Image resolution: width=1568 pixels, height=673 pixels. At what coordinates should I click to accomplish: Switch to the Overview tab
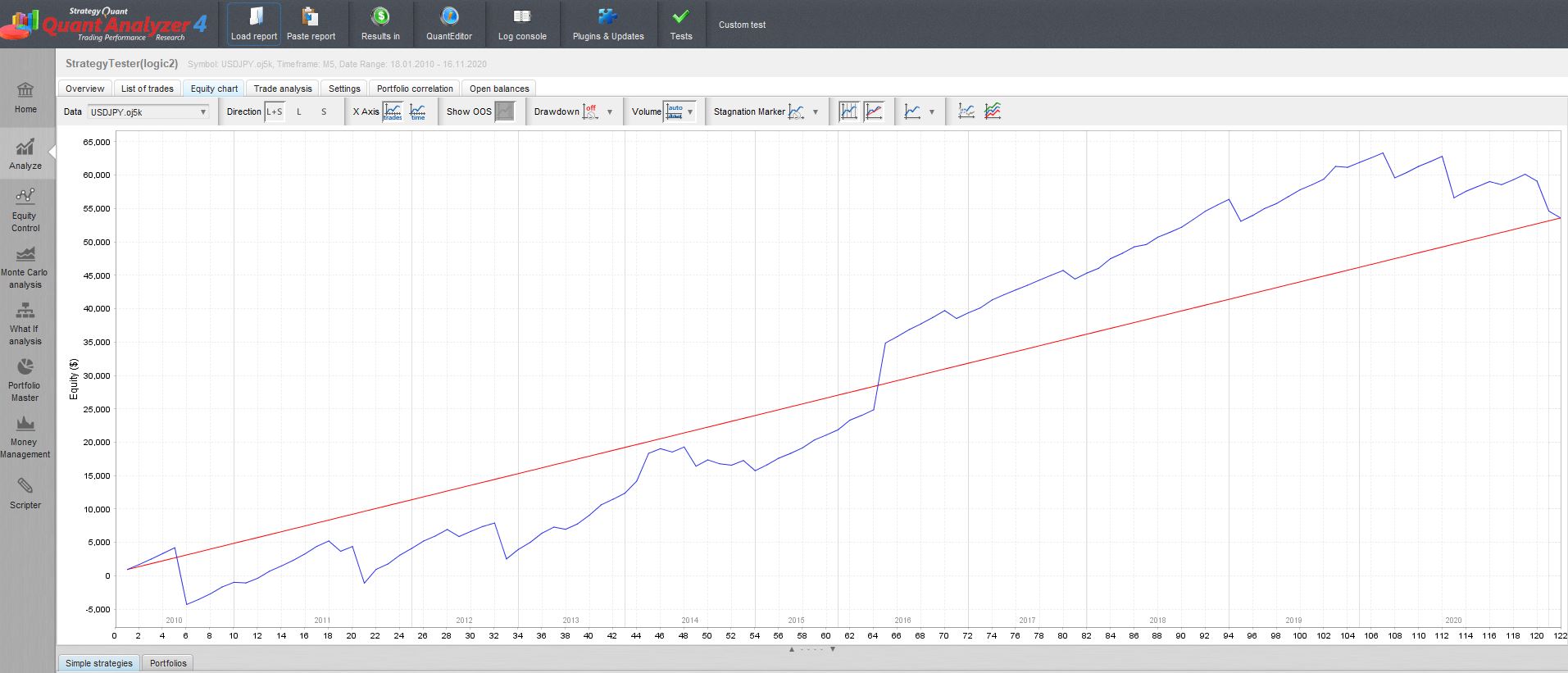(x=85, y=89)
